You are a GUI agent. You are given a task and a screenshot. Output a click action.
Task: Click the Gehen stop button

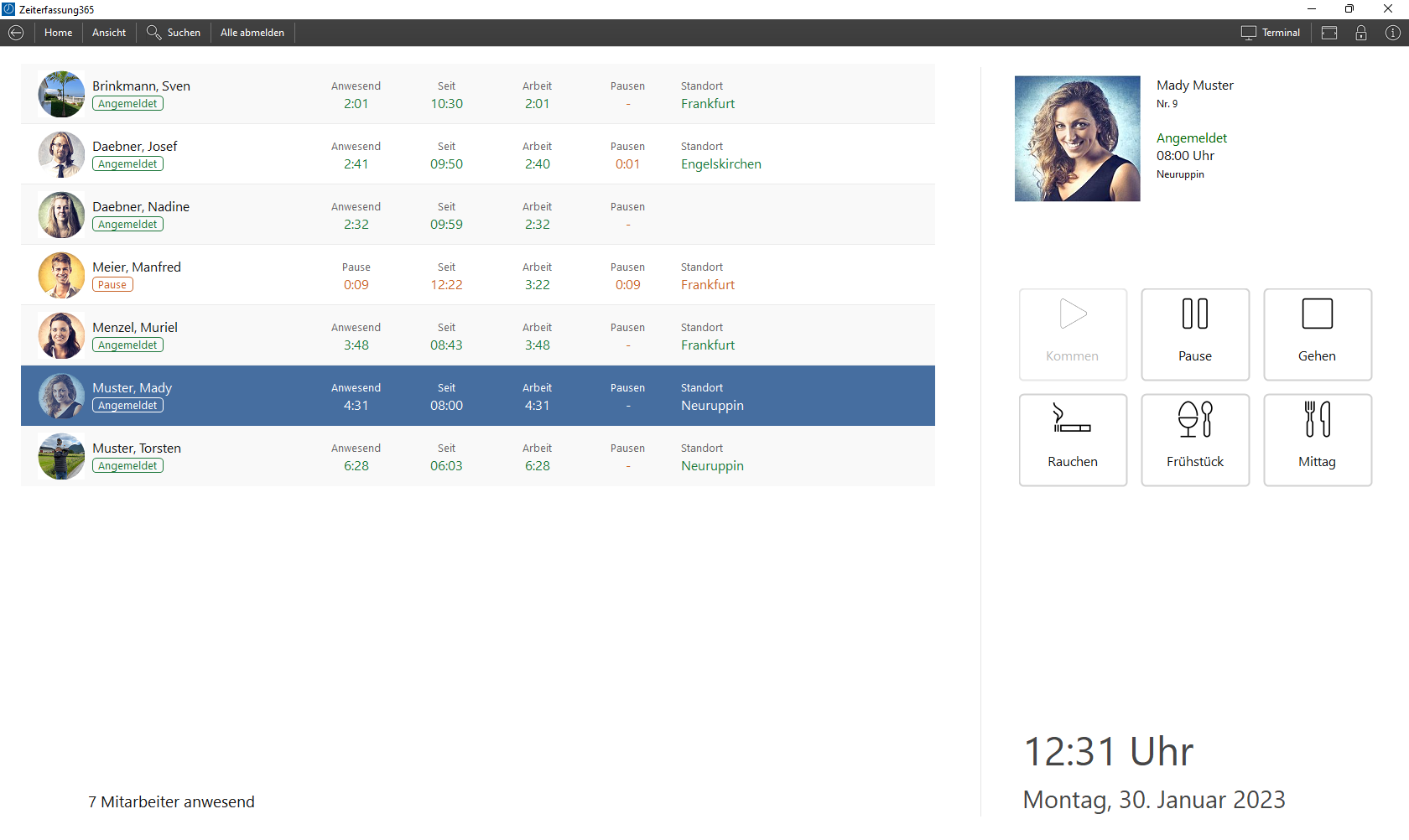point(1317,334)
